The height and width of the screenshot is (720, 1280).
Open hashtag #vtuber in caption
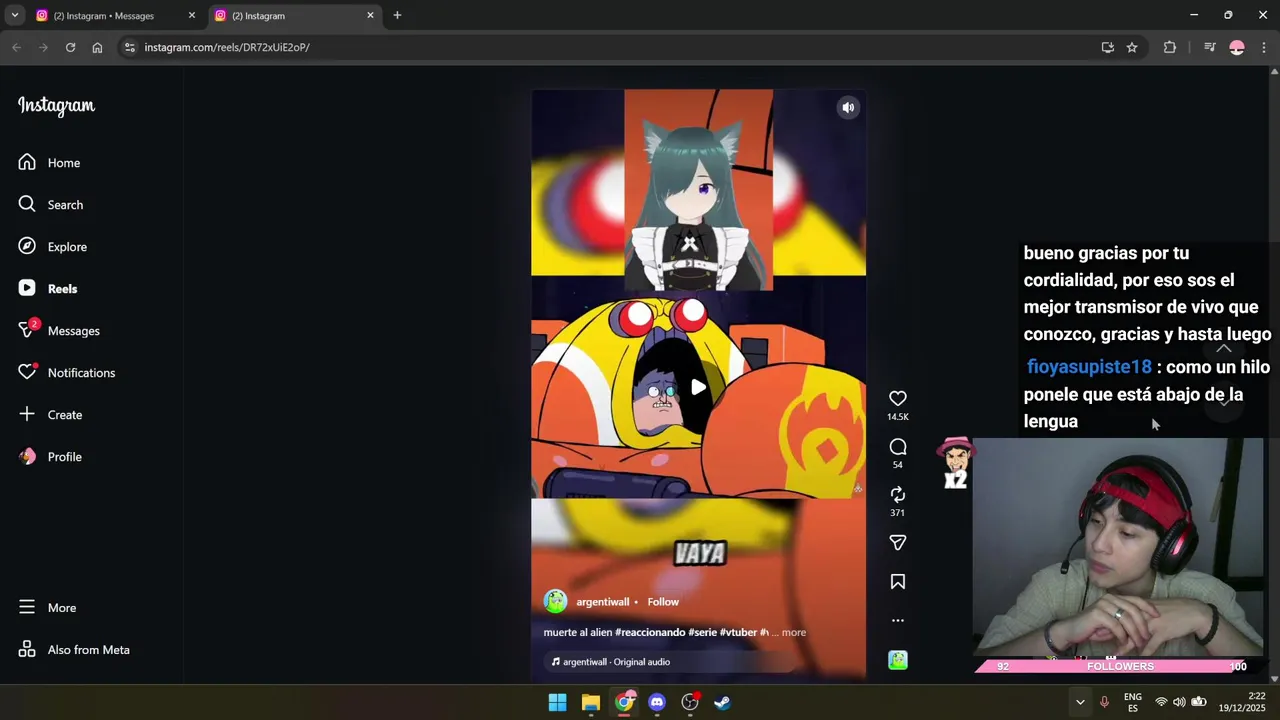(x=738, y=632)
